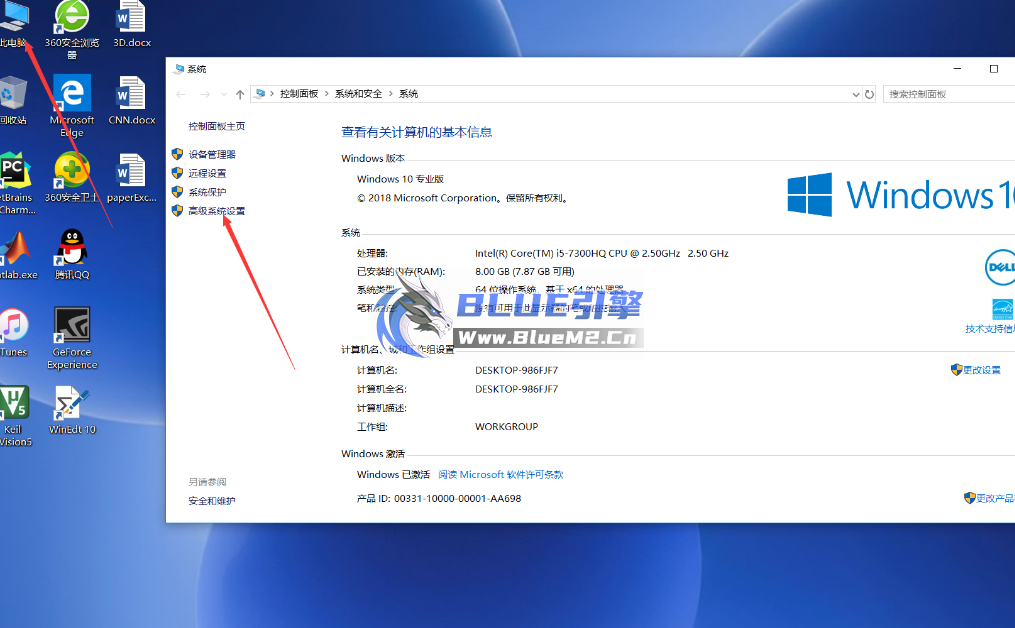Click Change Settings (更改设置) for computer name
1015x628 pixels.
981,370
